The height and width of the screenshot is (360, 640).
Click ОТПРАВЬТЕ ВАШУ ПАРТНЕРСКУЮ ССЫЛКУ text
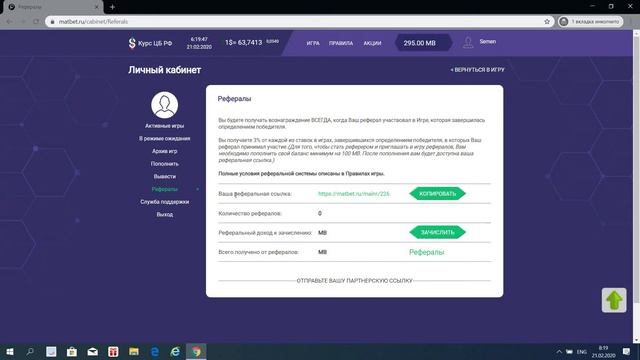click(354, 281)
